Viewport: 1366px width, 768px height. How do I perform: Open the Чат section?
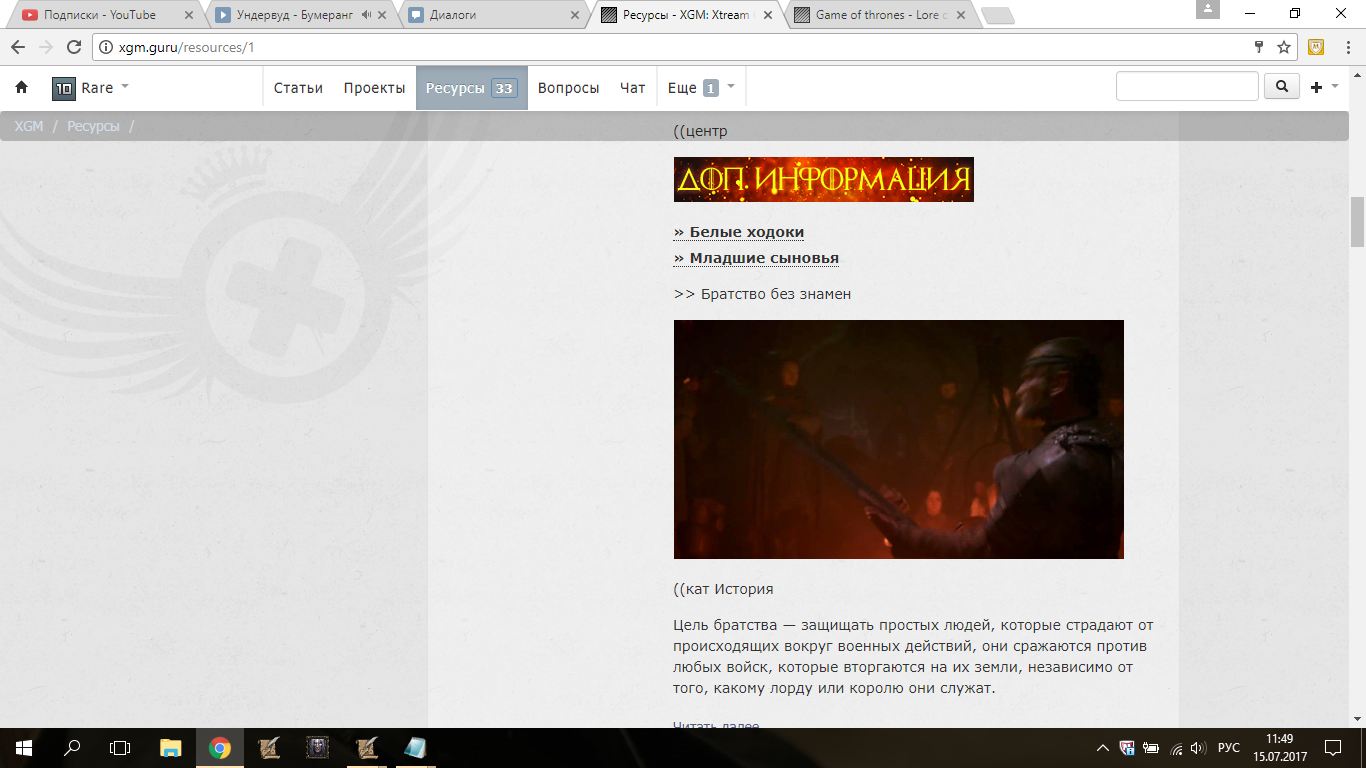(x=633, y=88)
